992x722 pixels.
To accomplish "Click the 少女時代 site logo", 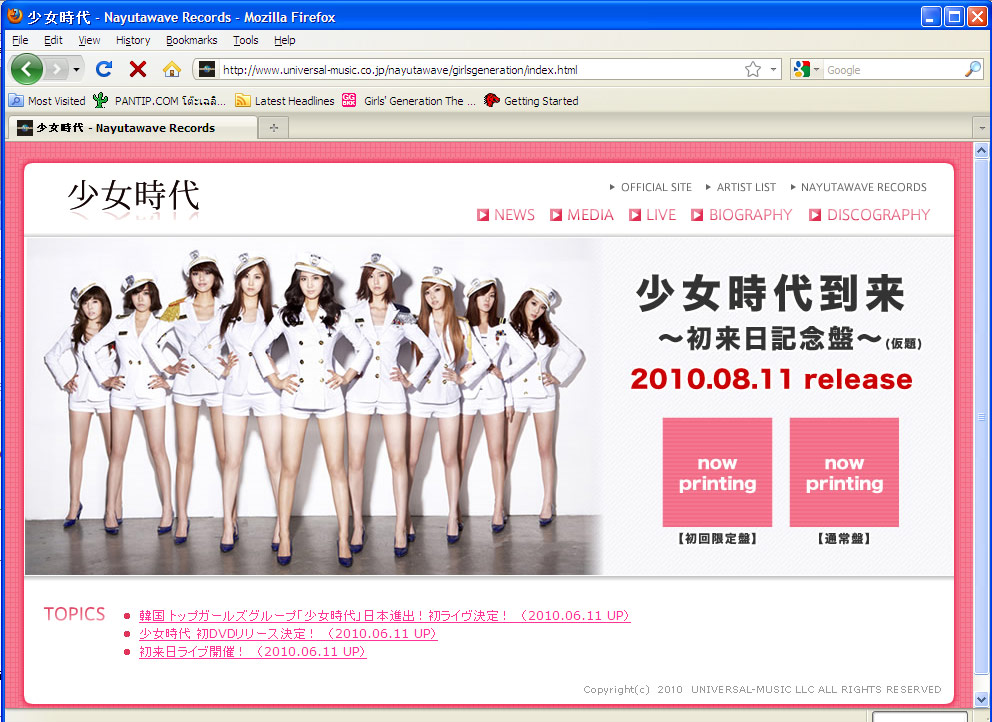I will click(133, 196).
